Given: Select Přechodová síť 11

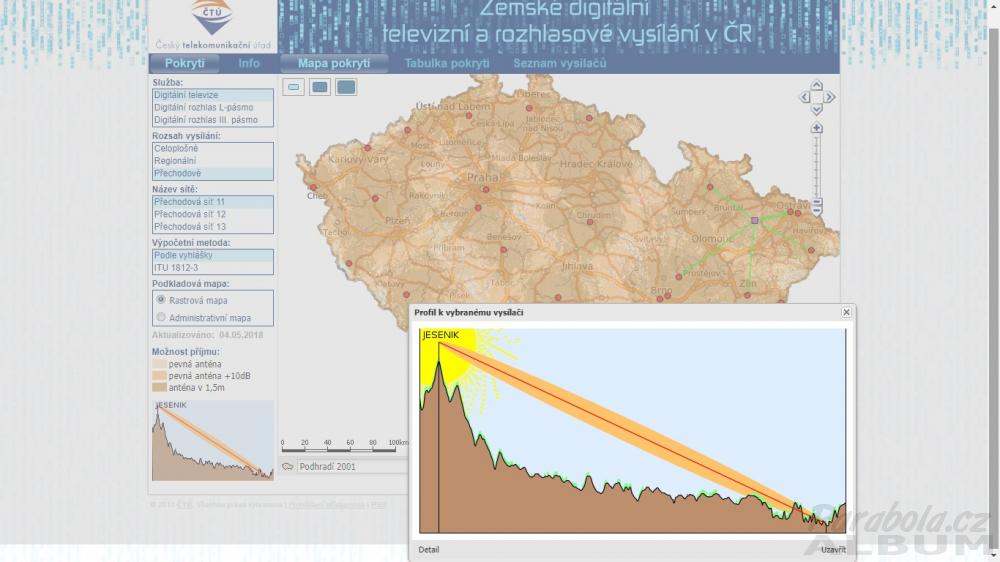Looking at the screenshot, I should 212,202.
